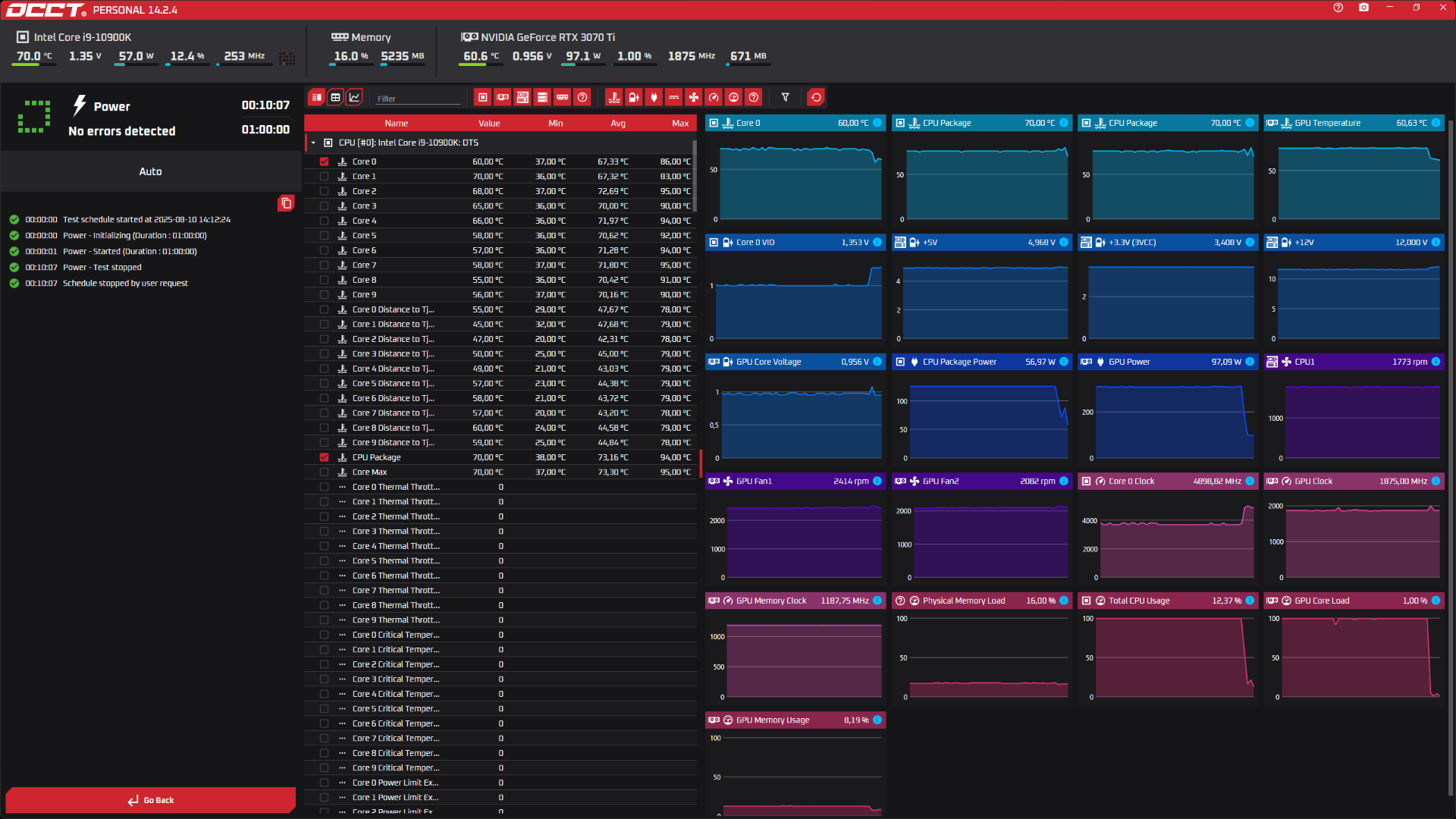Click the Auto settings bar
Viewport: 1456px width, 819px height.
tap(150, 171)
